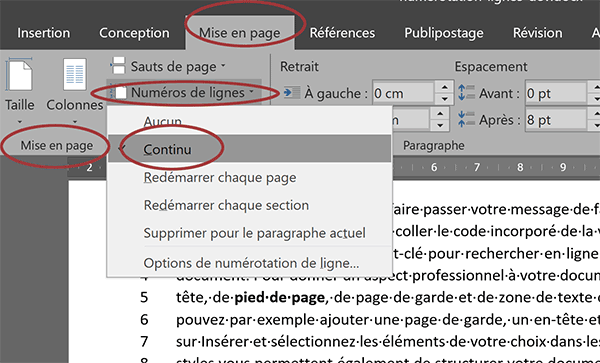Click the Espacement group label
This screenshot has height=363, width=600.
[x=491, y=67]
